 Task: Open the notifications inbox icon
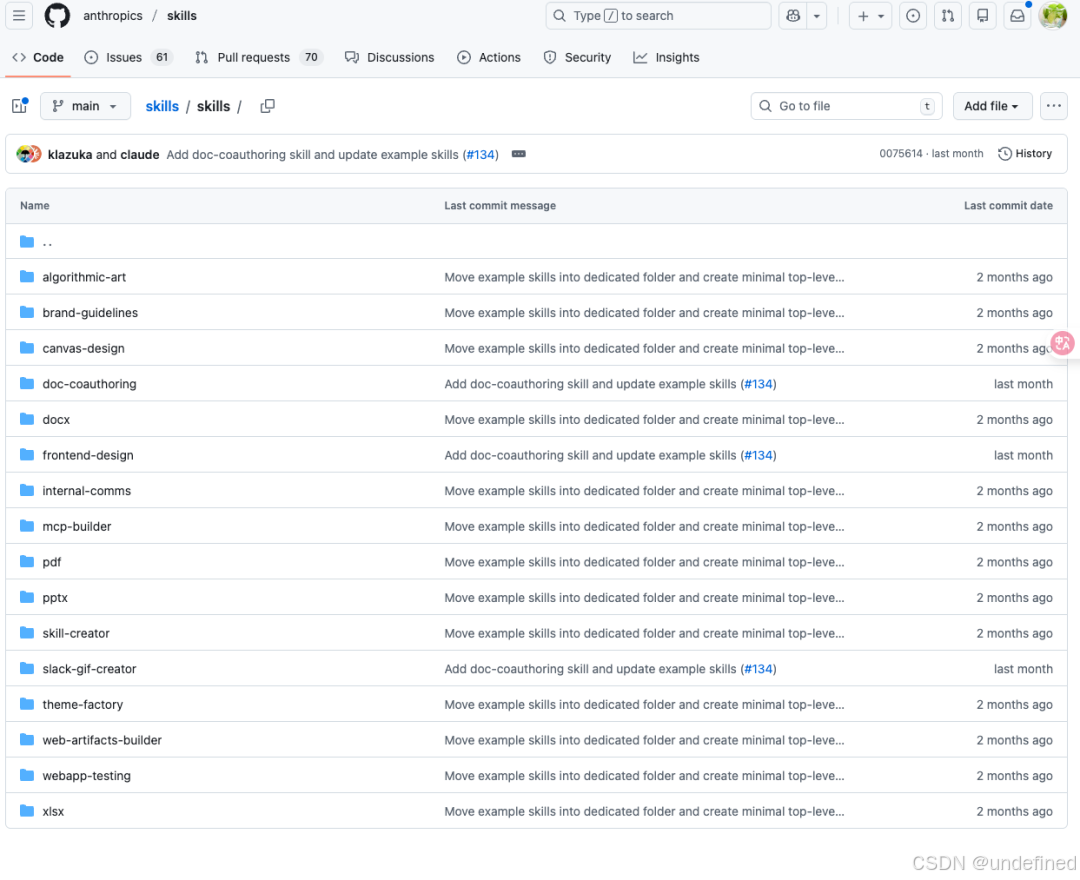pyautogui.click(x=1017, y=15)
